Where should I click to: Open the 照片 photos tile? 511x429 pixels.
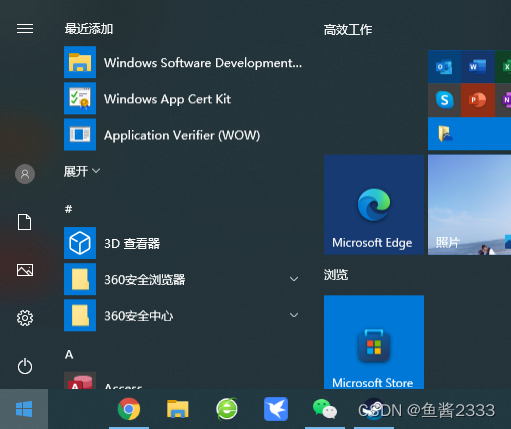tap(469, 205)
